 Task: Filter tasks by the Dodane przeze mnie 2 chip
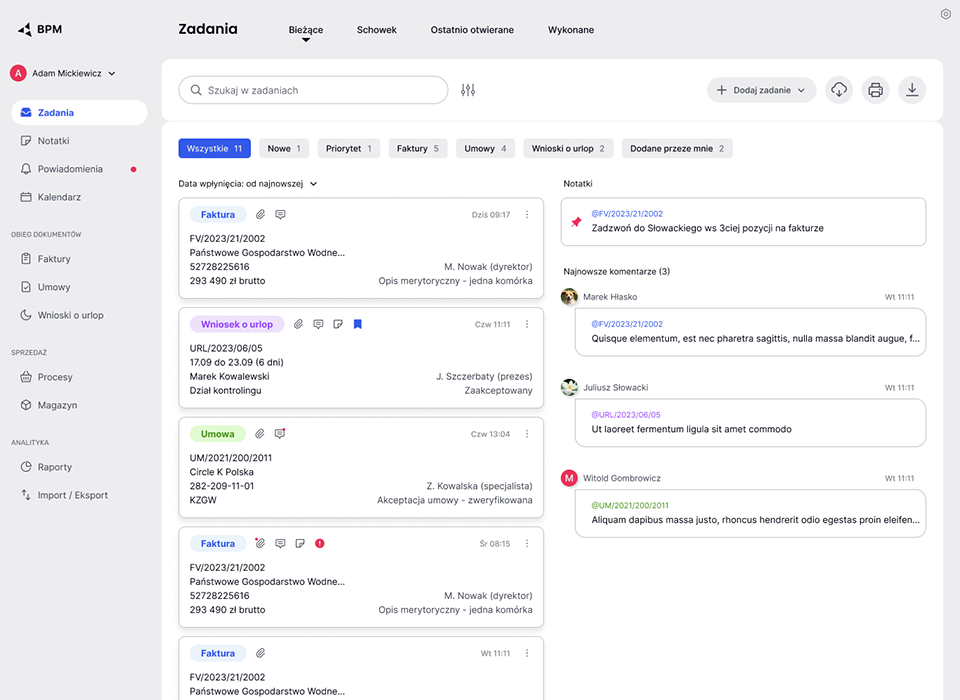(x=677, y=148)
